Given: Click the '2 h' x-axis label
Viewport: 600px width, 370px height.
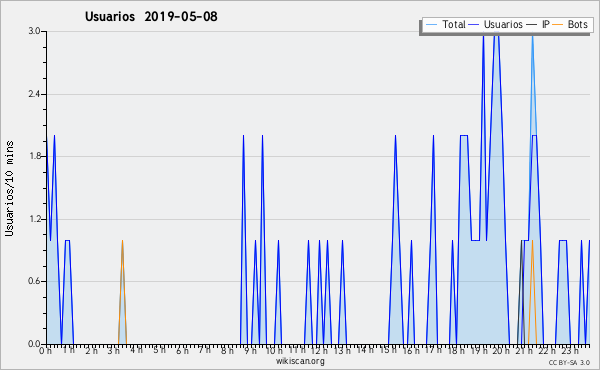Looking at the screenshot, I should click(x=91, y=350).
